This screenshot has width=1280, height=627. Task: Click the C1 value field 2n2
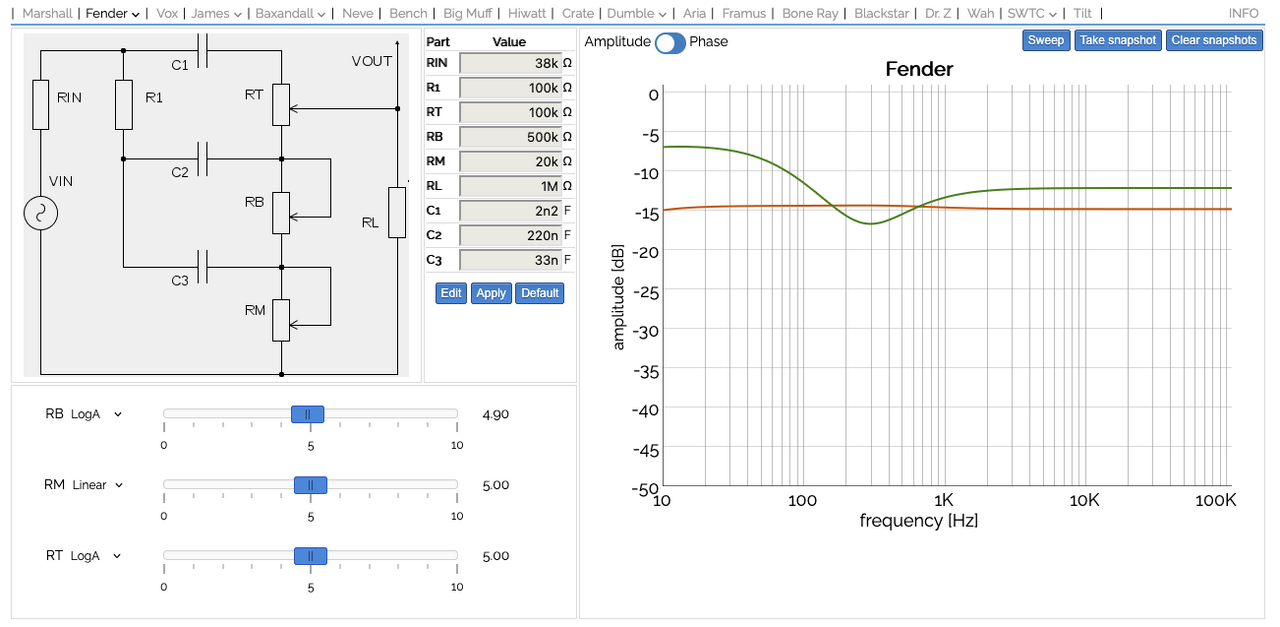click(x=510, y=210)
